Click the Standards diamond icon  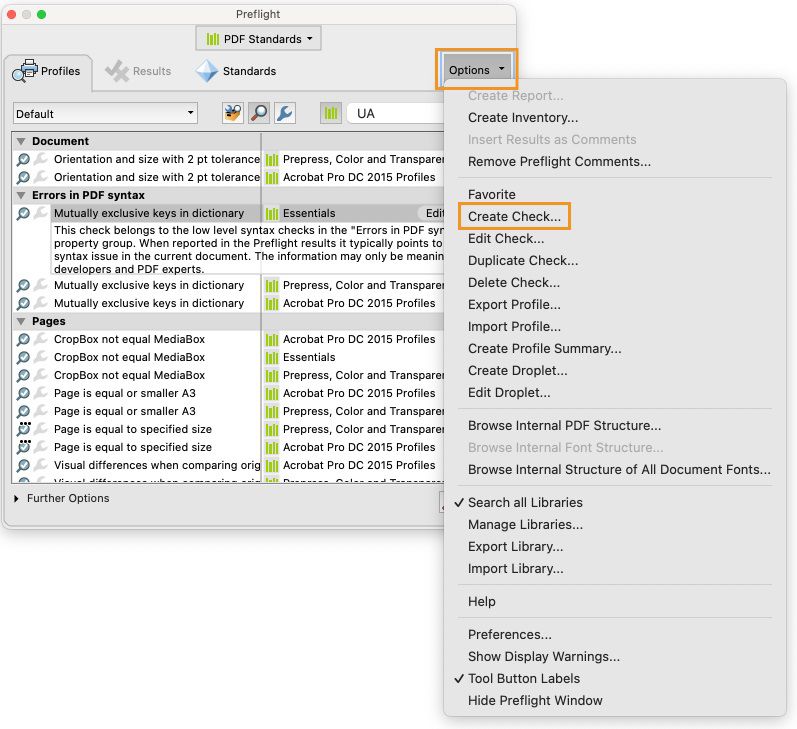coord(207,71)
